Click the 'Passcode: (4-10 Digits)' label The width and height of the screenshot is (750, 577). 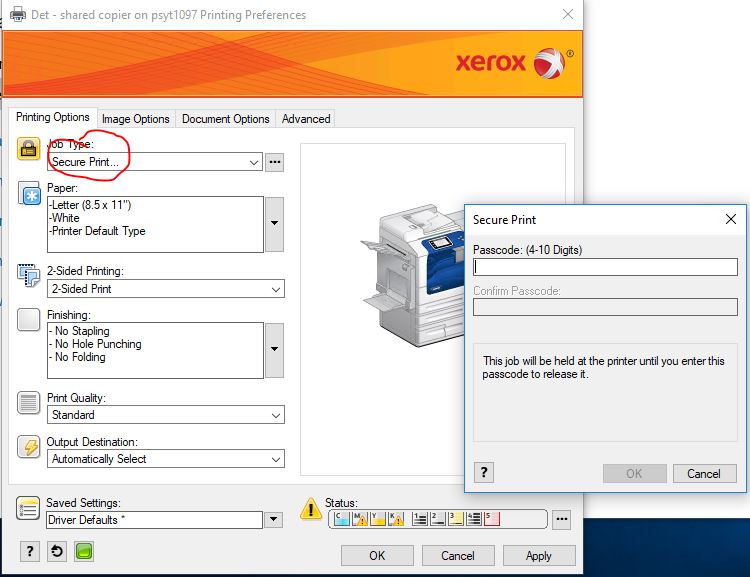point(528,250)
